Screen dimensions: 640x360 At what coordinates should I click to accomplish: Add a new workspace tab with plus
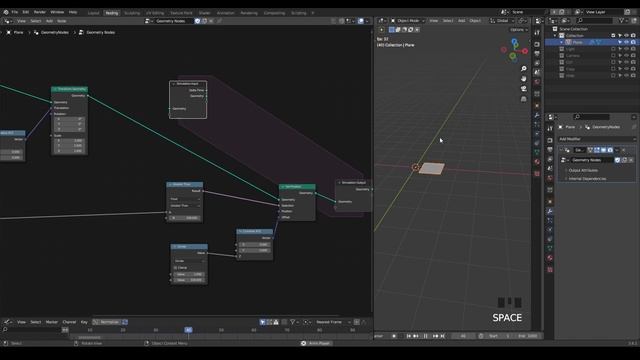click(313, 13)
